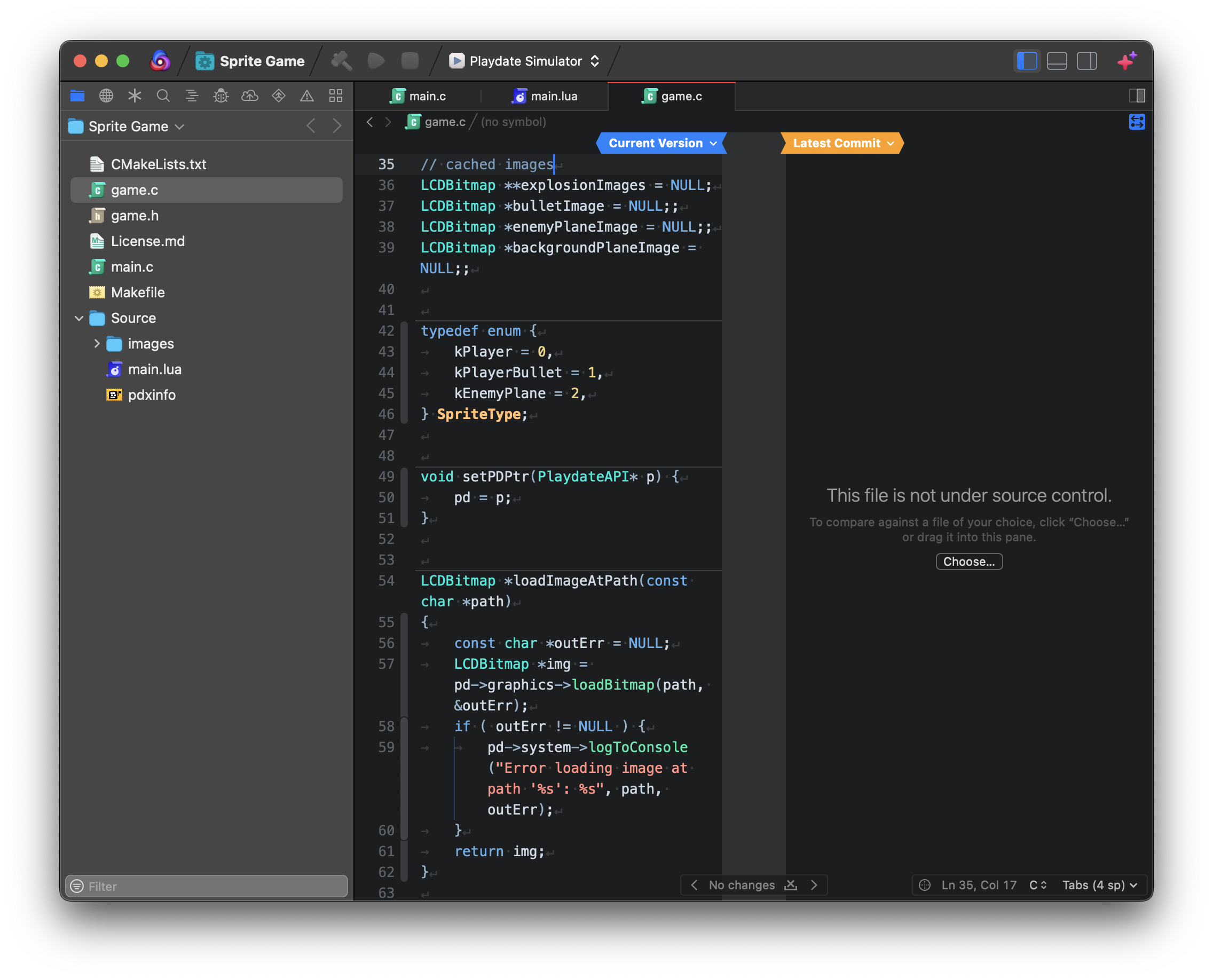The height and width of the screenshot is (980, 1213).
Task: Open the Current Version dropdown
Action: click(662, 144)
